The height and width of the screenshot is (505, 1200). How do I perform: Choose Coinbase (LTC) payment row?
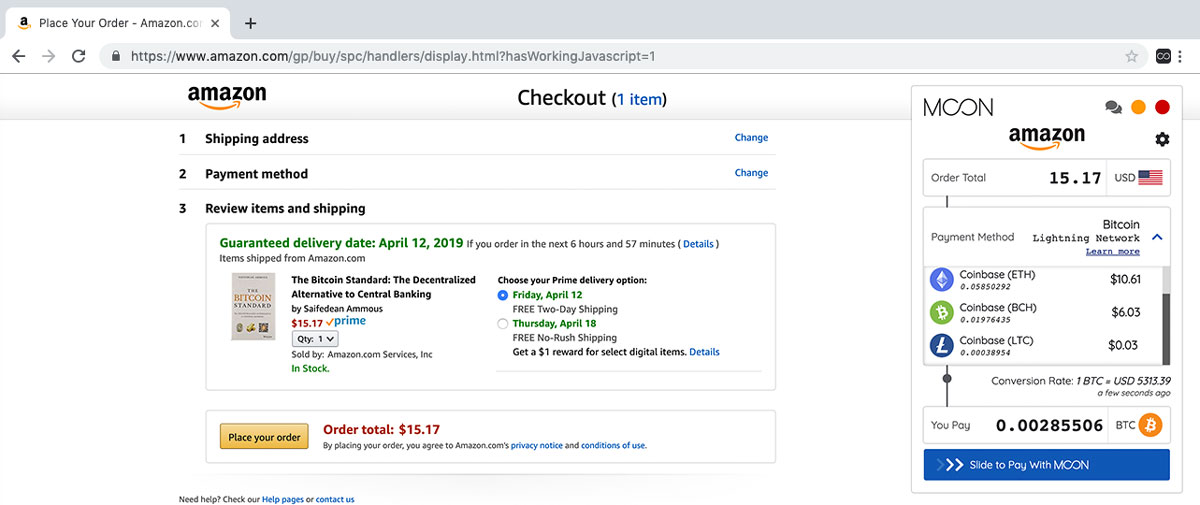point(1042,346)
